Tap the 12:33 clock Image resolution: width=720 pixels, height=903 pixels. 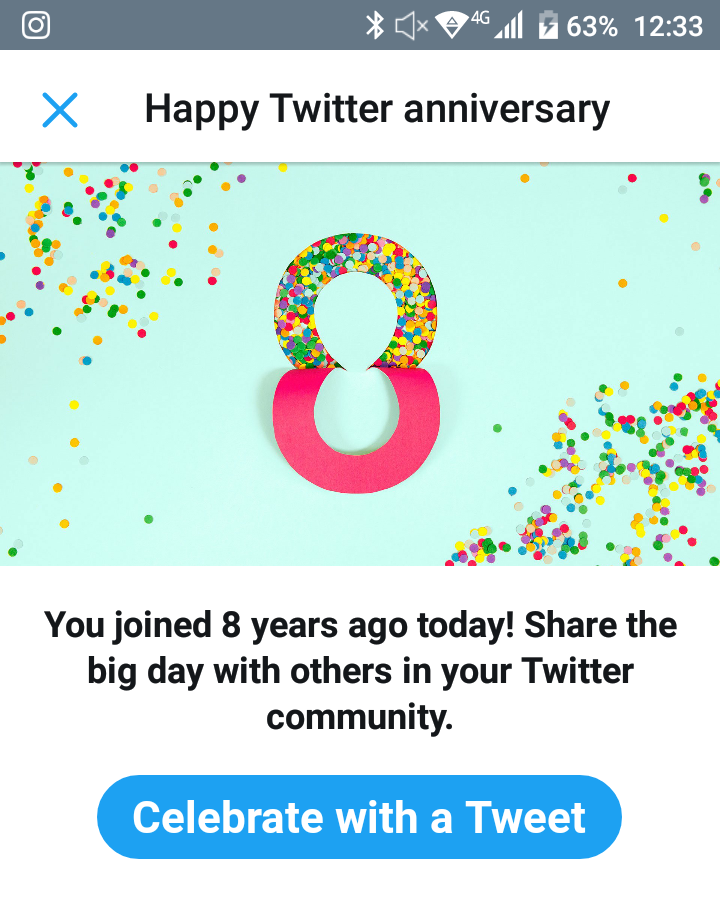[668, 26]
